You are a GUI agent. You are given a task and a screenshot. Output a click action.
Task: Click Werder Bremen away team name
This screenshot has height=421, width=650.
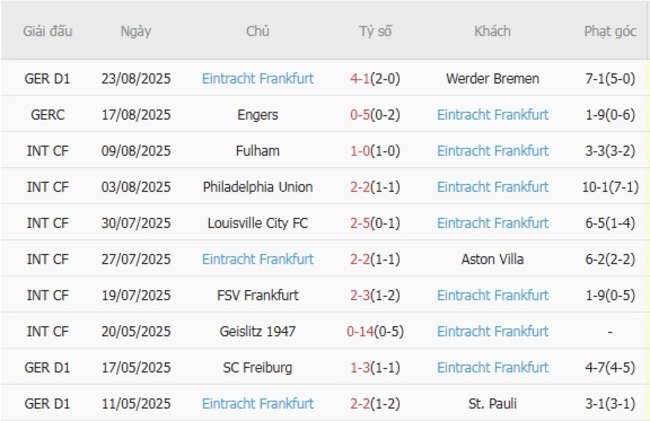pyautogui.click(x=492, y=78)
